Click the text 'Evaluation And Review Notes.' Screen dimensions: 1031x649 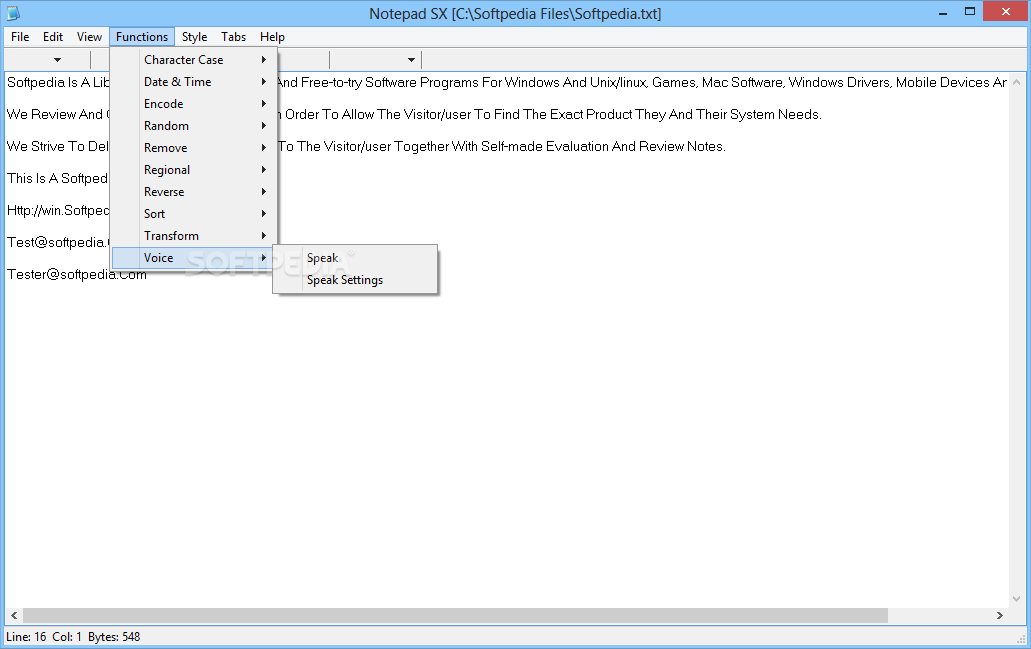(x=636, y=147)
